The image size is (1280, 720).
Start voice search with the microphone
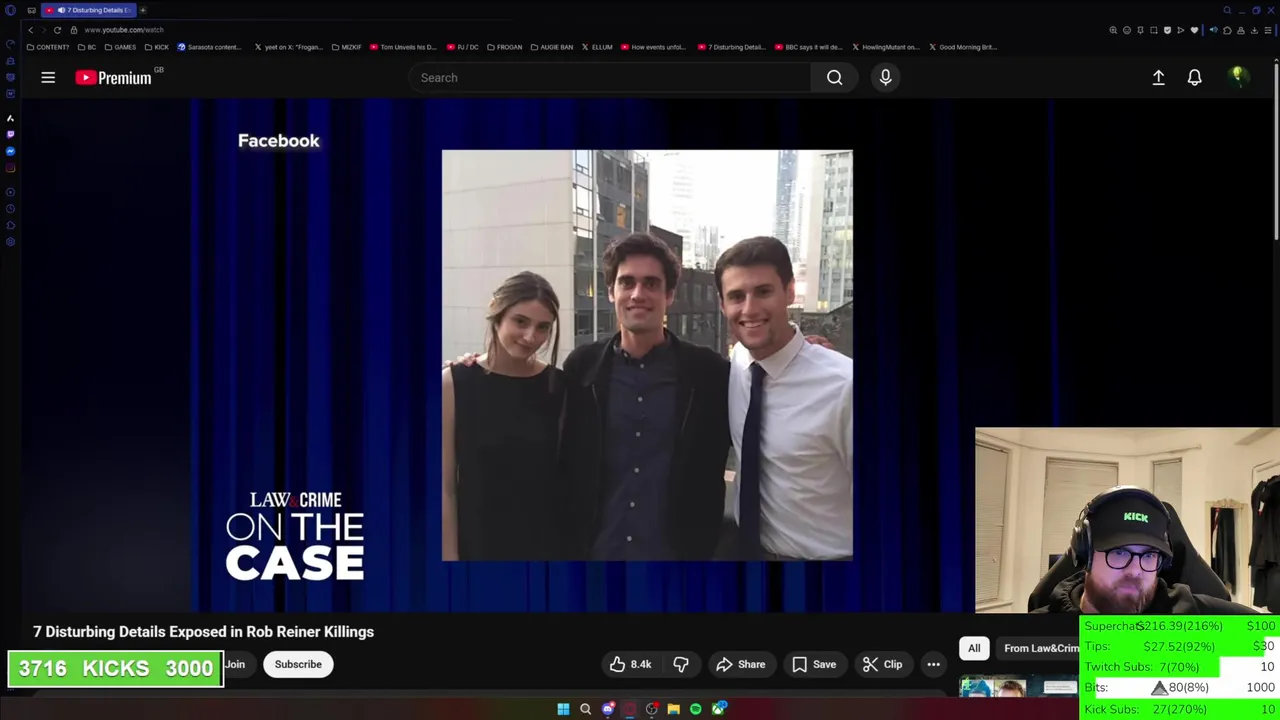[x=885, y=78]
